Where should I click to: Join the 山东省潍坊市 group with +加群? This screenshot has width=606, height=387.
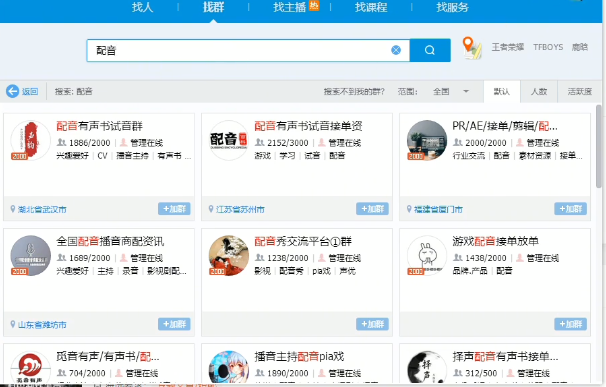click(x=174, y=324)
